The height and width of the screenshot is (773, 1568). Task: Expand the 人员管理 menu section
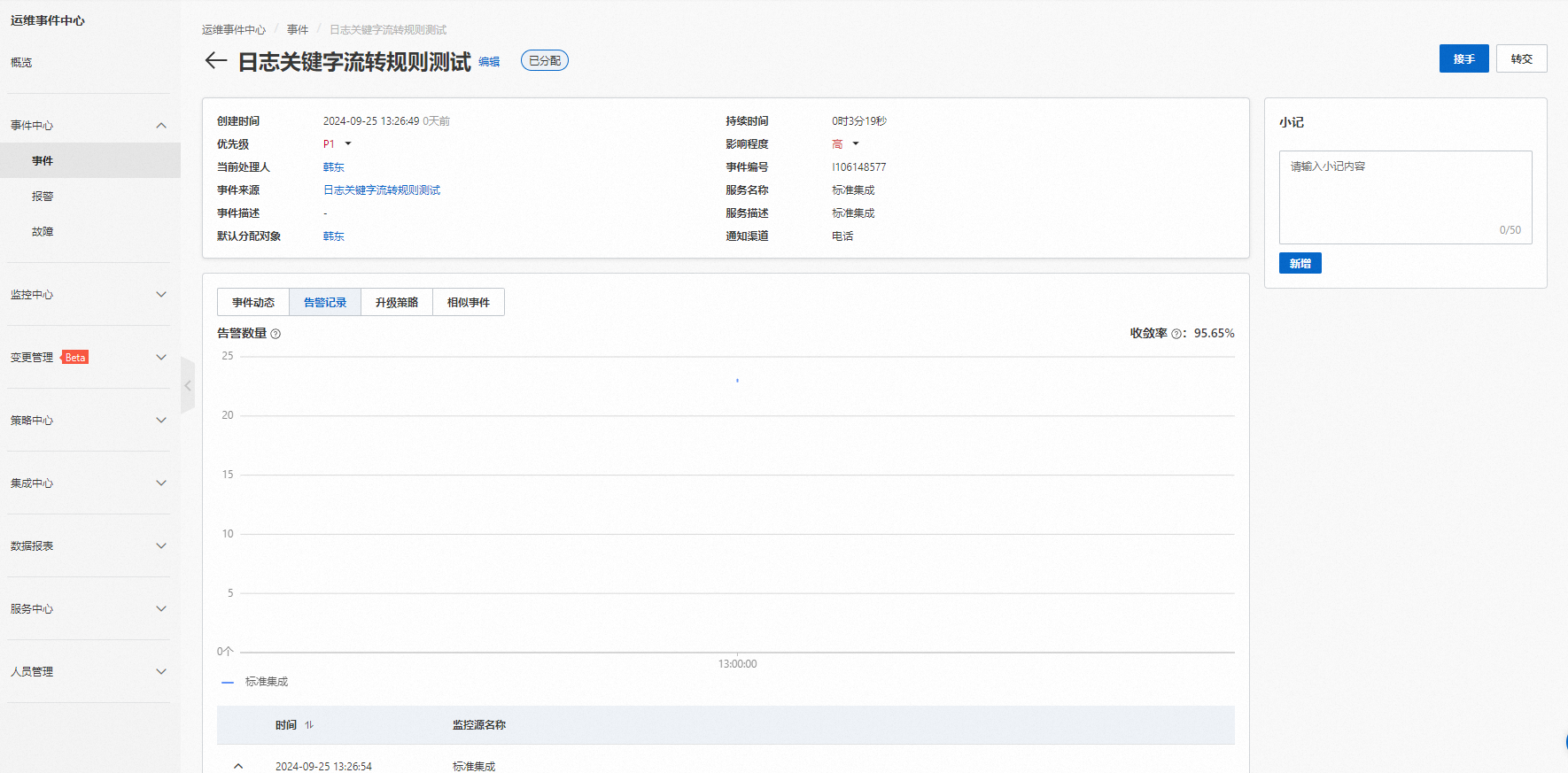pos(161,671)
